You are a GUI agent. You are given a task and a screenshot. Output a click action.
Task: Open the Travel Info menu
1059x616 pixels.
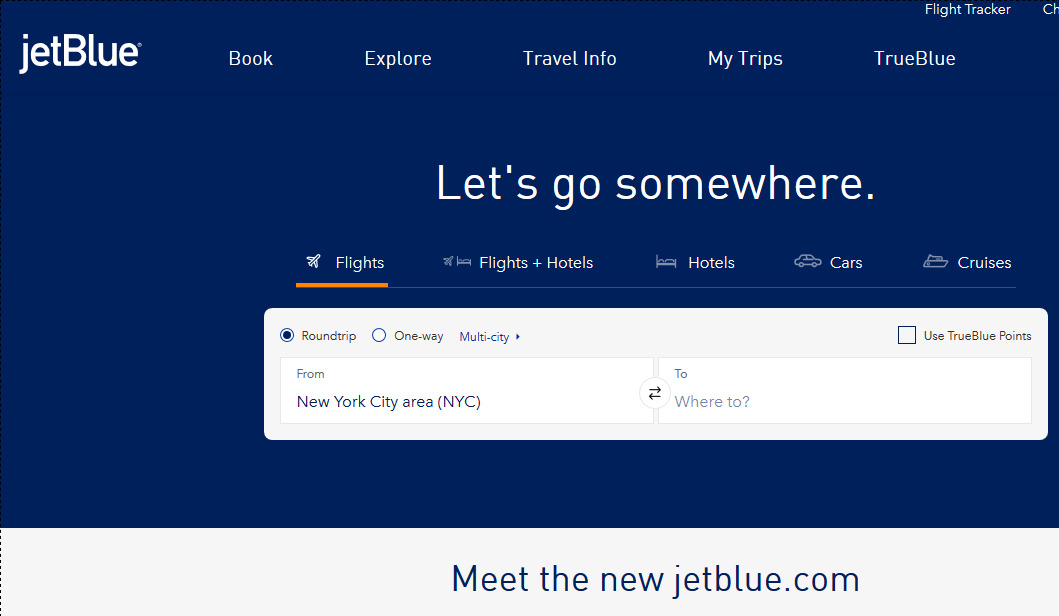pyautogui.click(x=569, y=58)
